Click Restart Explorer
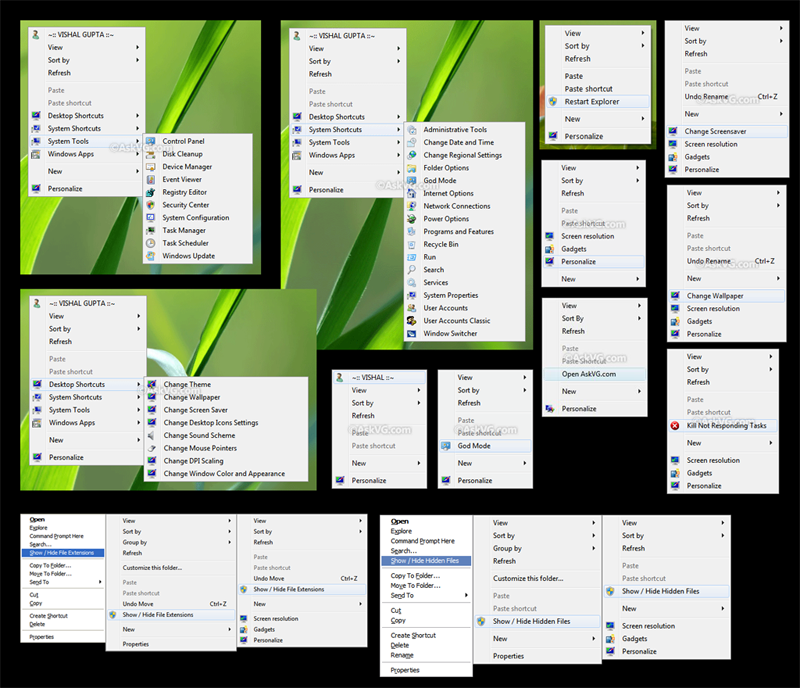The image size is (800, 688). coord(592,101)
